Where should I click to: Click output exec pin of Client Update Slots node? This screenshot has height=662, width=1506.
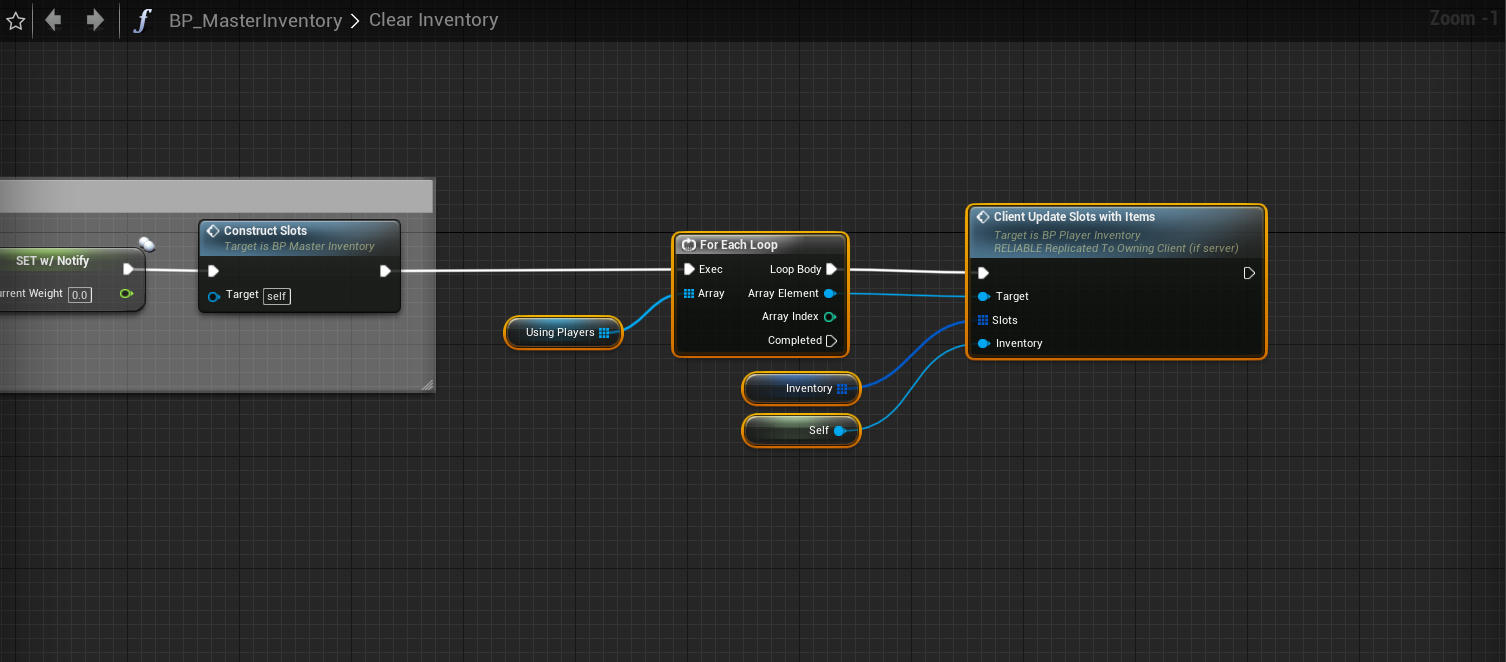(1249, 273)
